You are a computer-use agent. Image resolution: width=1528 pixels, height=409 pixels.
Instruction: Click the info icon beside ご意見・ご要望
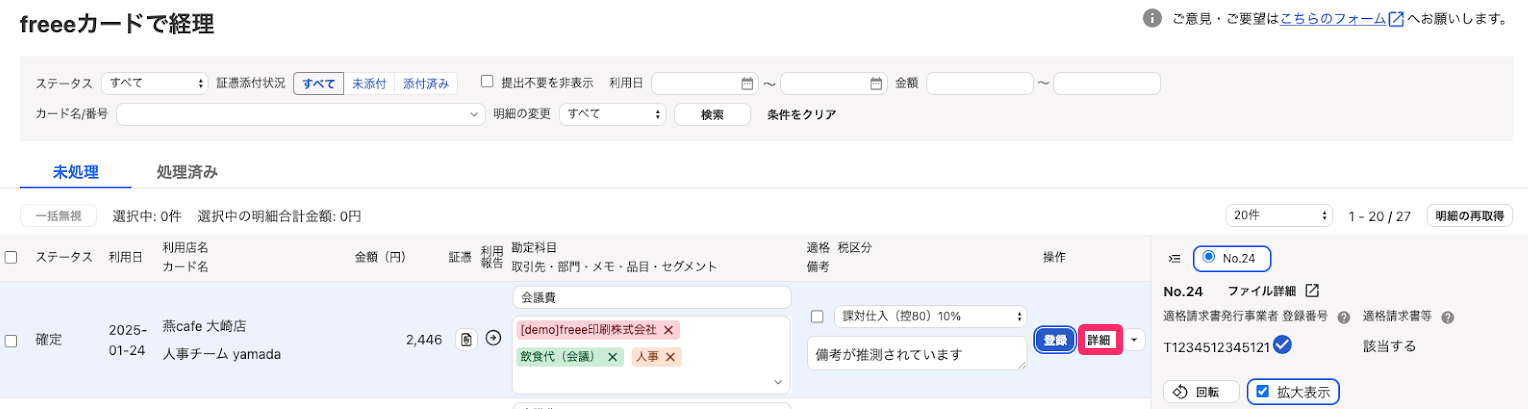[1152, 19]
